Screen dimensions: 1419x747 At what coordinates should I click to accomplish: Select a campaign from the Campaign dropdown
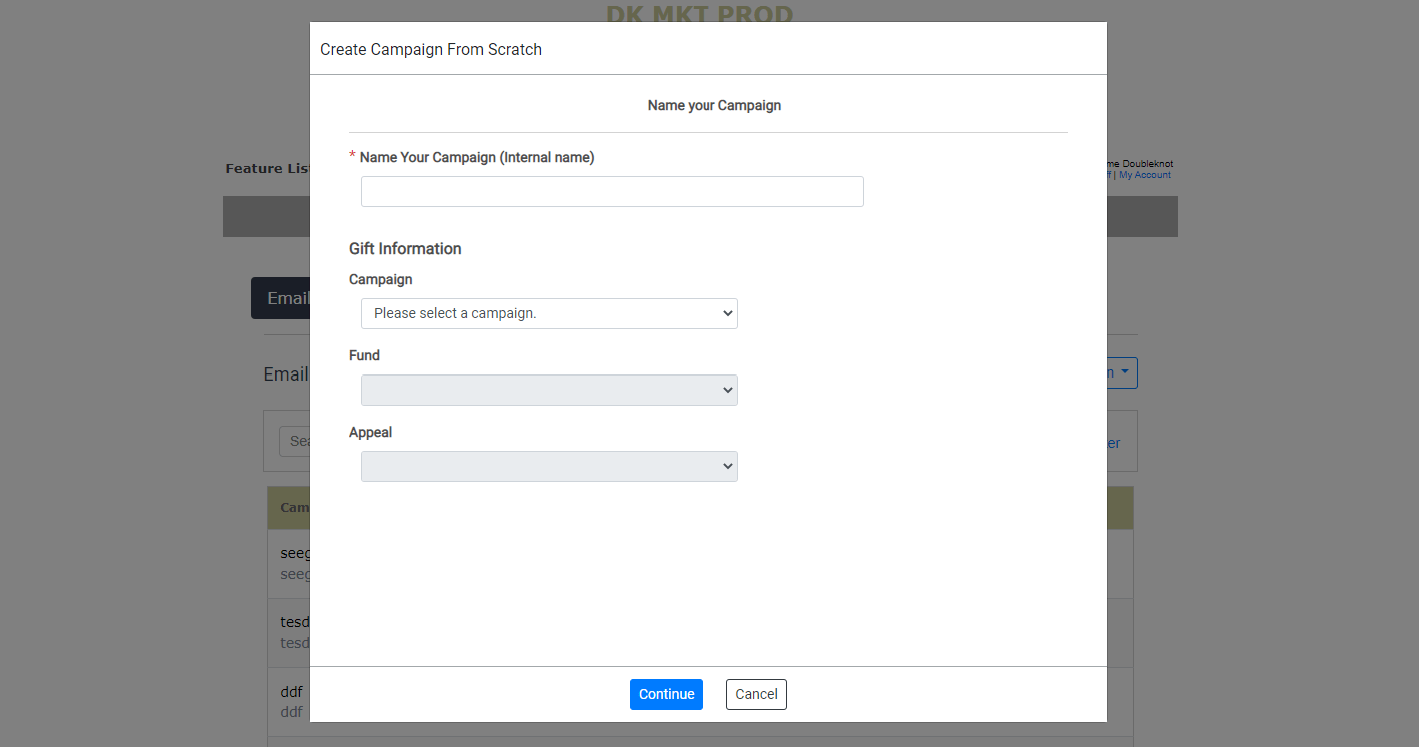coord(549,313)
